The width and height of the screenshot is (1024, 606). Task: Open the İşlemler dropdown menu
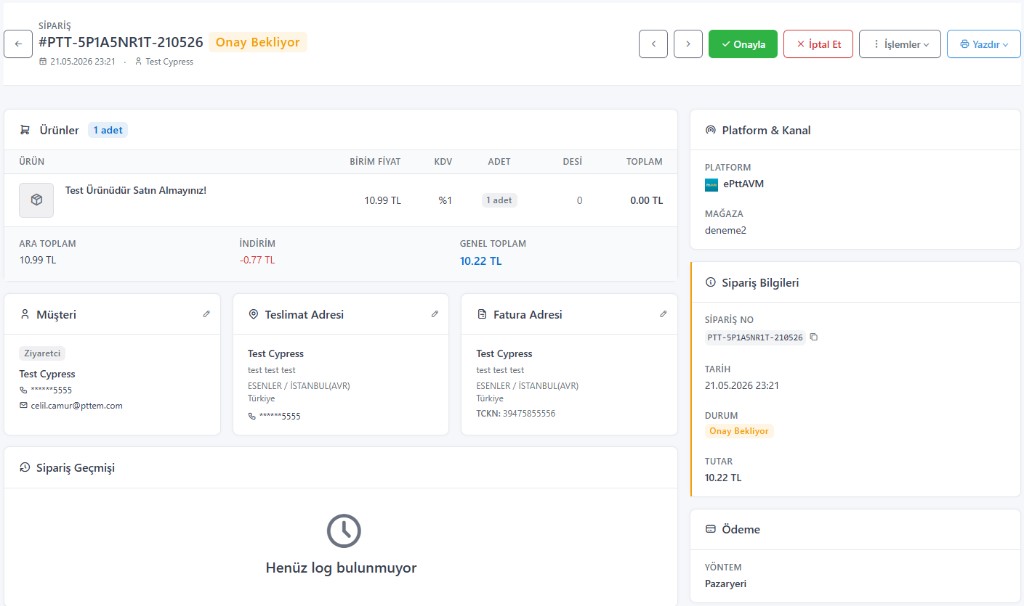click(x=900, y=44)
